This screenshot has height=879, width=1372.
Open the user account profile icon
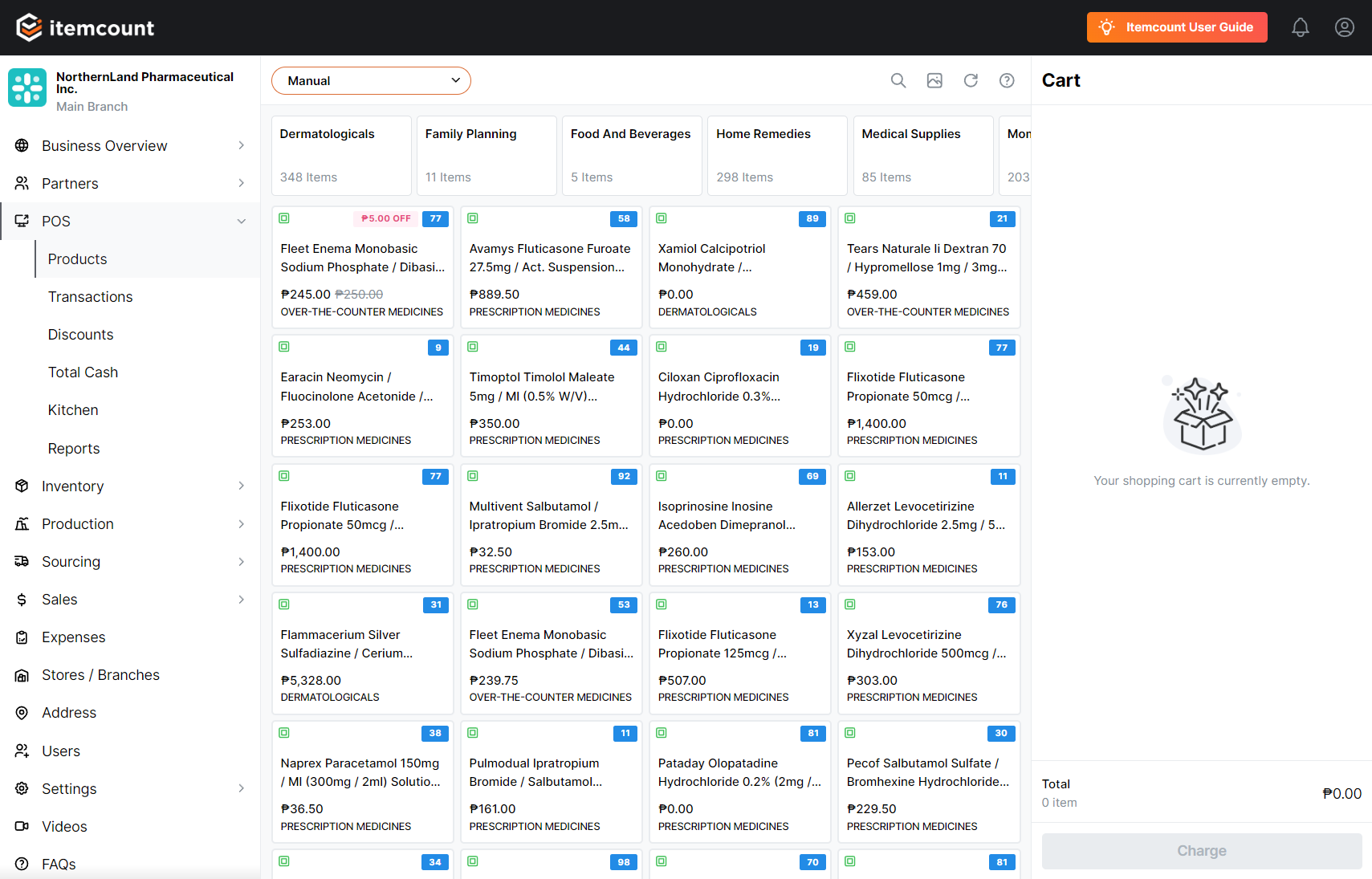pos(1345,27)
